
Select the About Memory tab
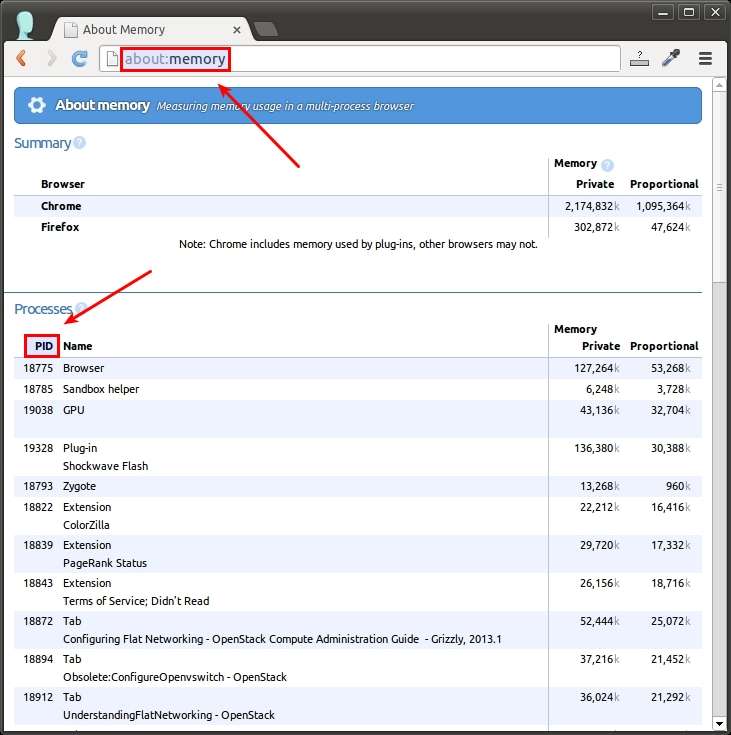152,30
